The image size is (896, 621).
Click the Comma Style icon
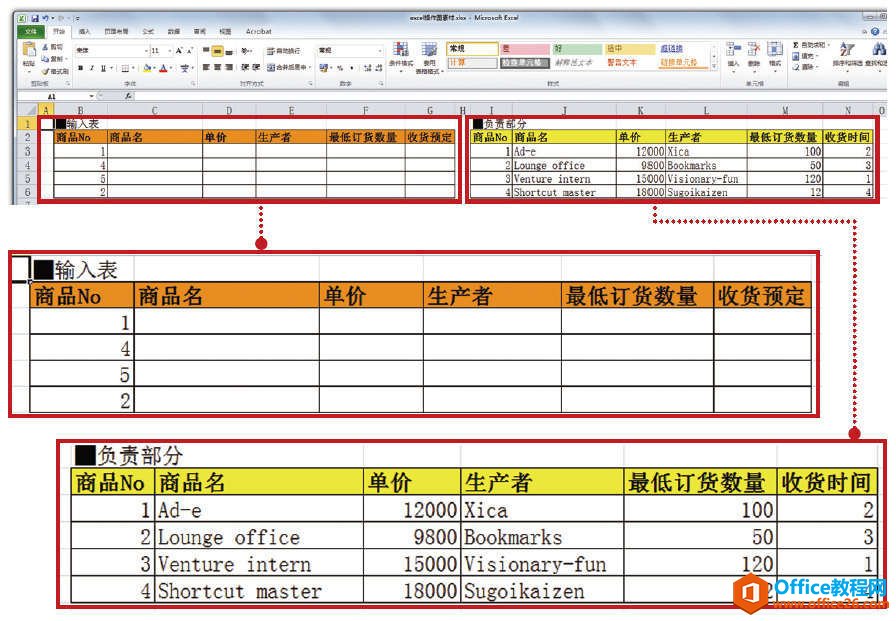[351, 67]
